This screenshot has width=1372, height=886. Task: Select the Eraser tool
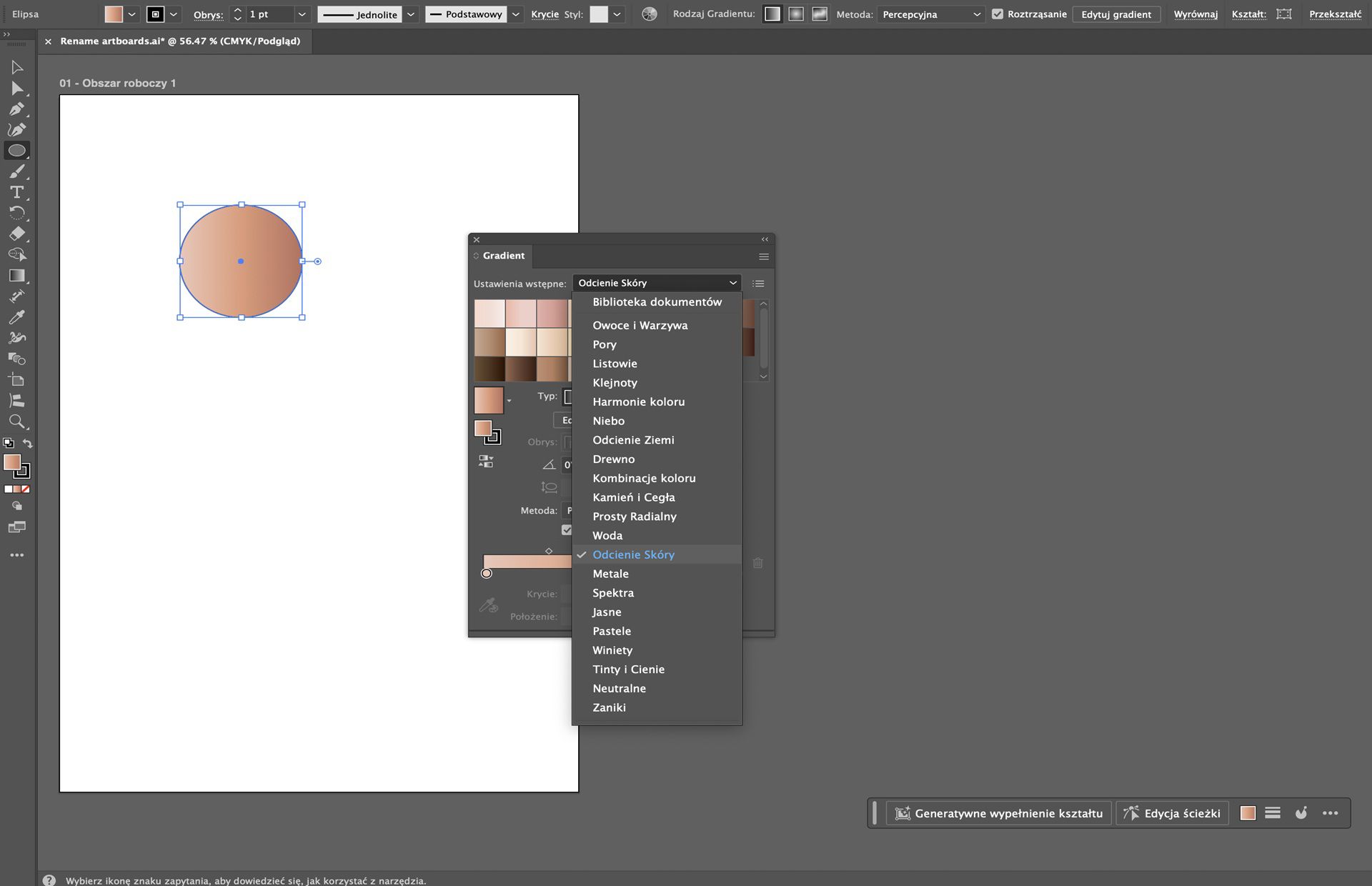coord(17,233)
